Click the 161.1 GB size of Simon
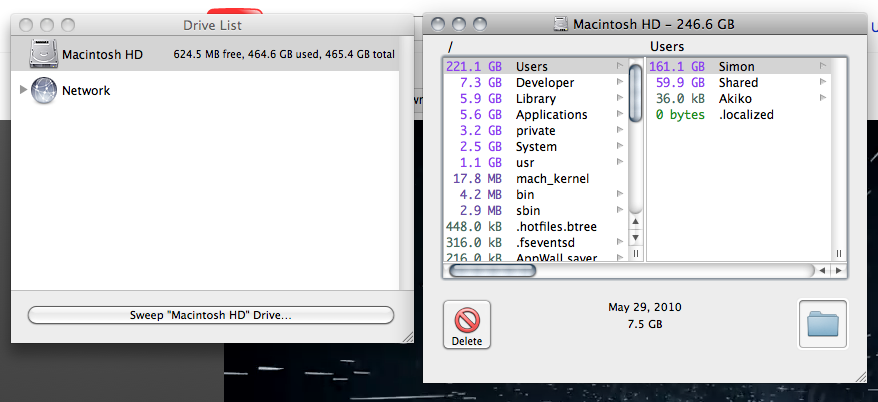This screenshot has width=878, height=402. point(676,67)
